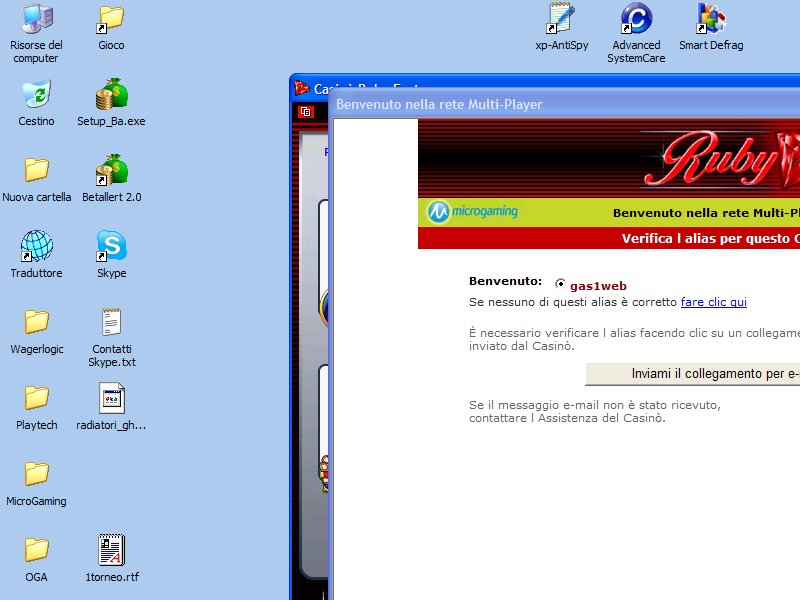The height and width of the screenshot is (600, 800).
Task: Click the 'Verifica l alias per questo' red banner text
Action: [x=710, y=239]
